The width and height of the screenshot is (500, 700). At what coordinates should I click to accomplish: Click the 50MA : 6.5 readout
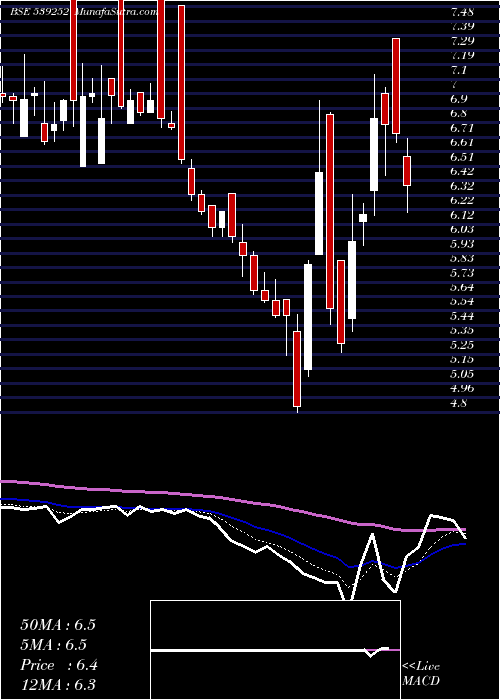click(58, 625)
